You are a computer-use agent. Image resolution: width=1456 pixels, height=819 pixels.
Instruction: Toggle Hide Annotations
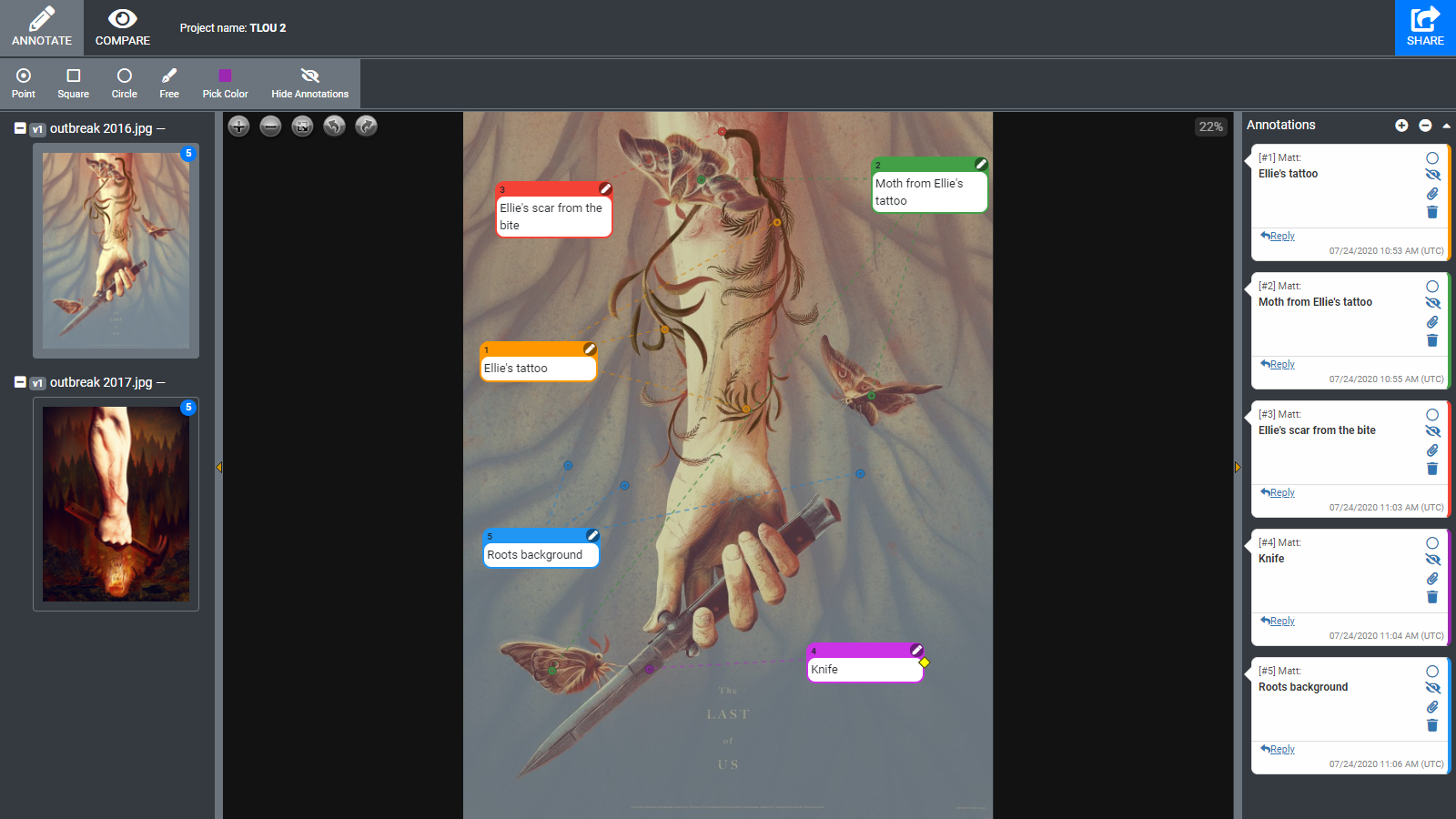coord(309,83)
